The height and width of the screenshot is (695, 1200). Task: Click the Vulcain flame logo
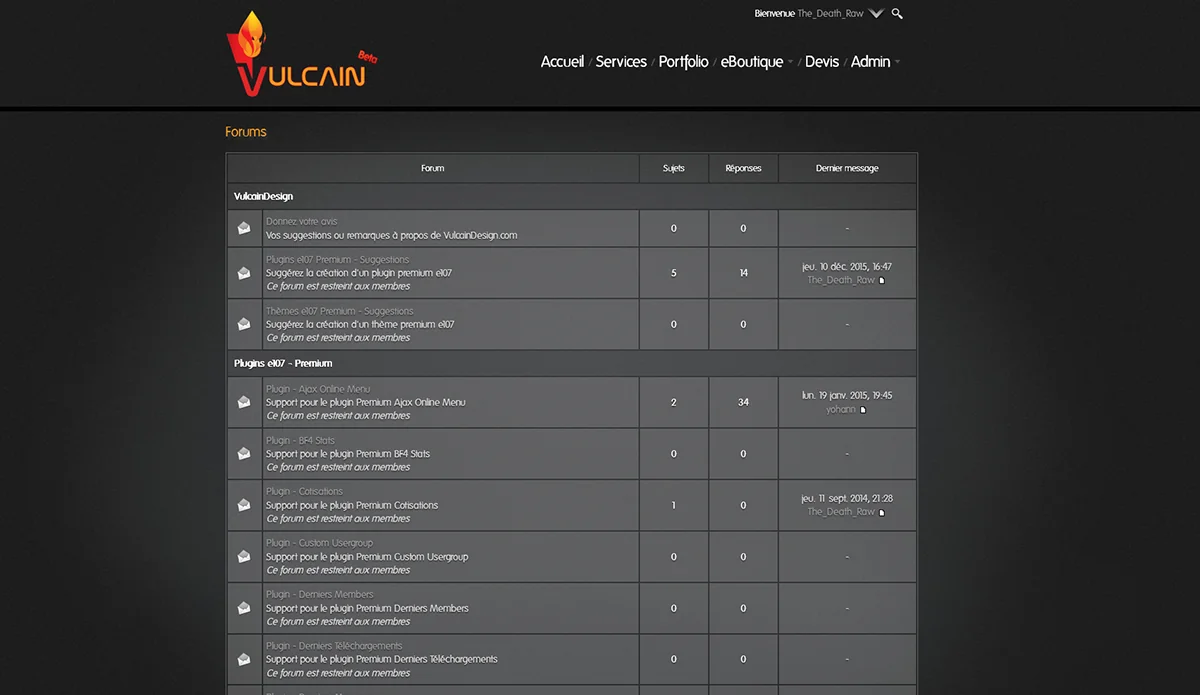click(300, 55)
